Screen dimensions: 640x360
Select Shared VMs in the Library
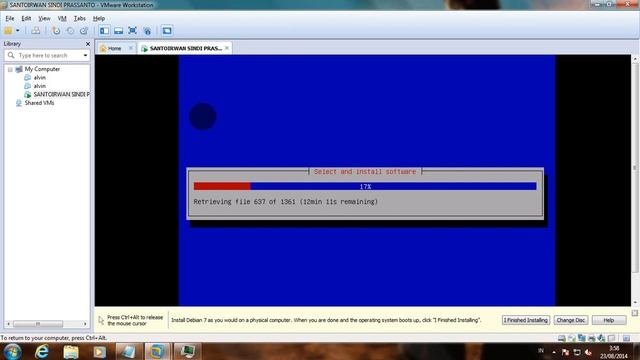pyautogui.click(x=39, y=103)
